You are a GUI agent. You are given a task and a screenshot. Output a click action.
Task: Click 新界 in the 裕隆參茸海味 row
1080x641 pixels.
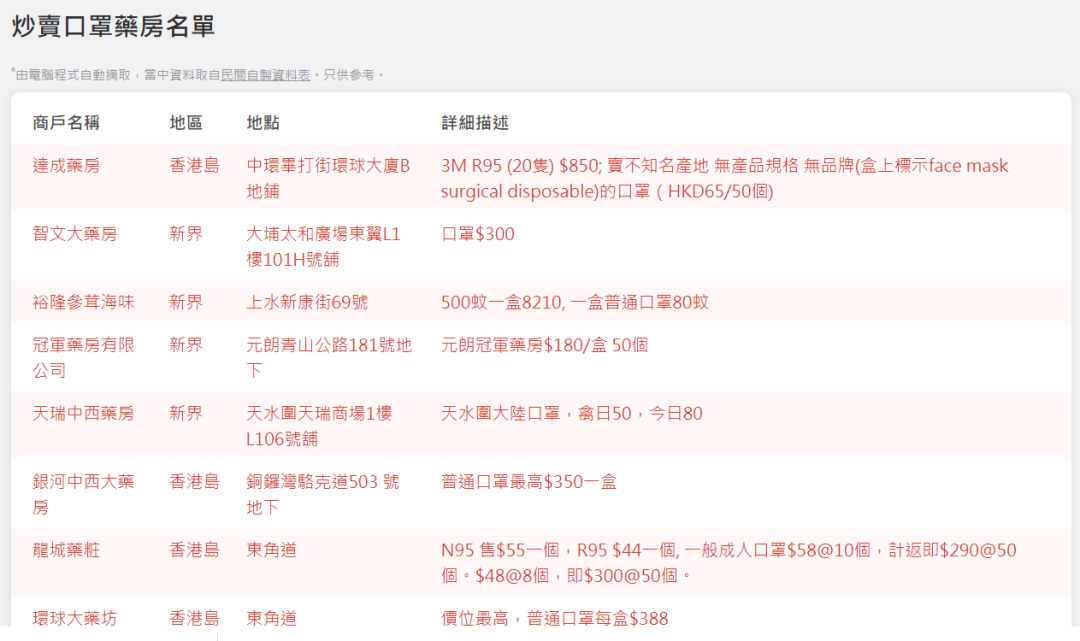click(x=186, y=302)
